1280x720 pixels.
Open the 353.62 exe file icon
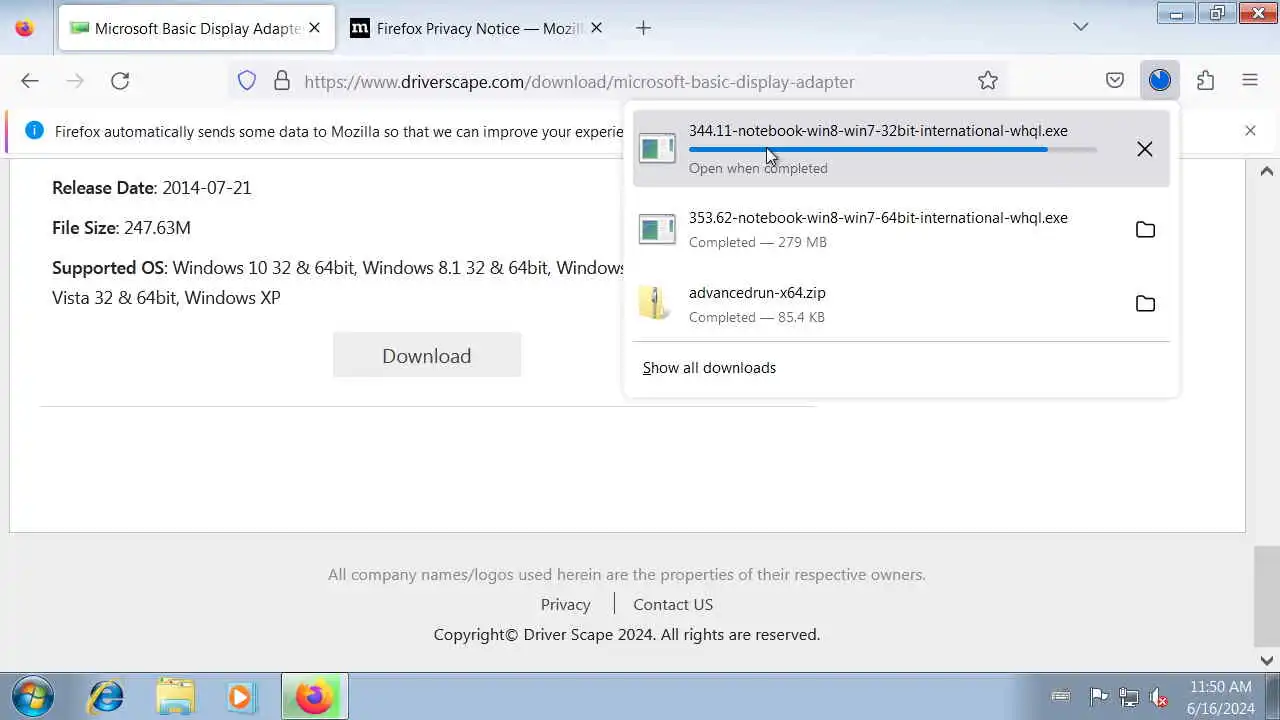(657, 230)
